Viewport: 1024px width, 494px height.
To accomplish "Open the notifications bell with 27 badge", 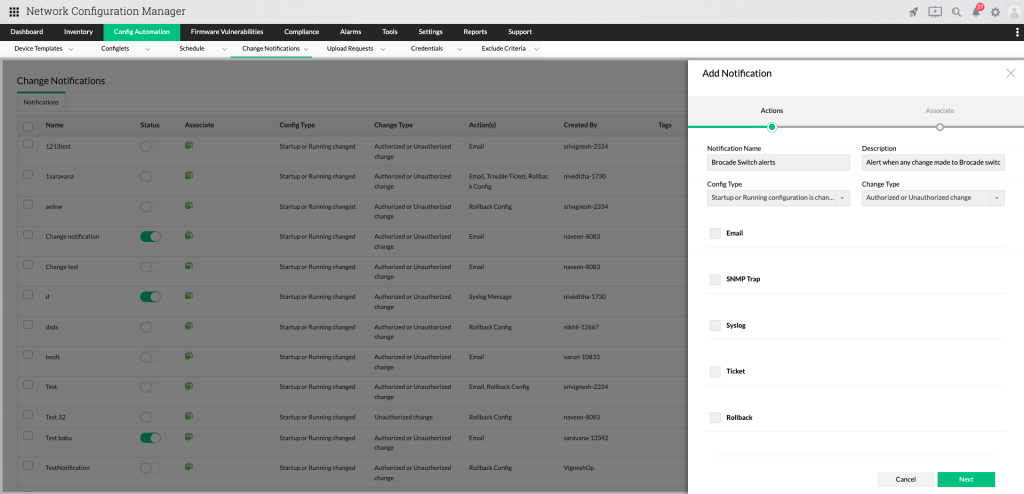I will (x=976, y=12).
